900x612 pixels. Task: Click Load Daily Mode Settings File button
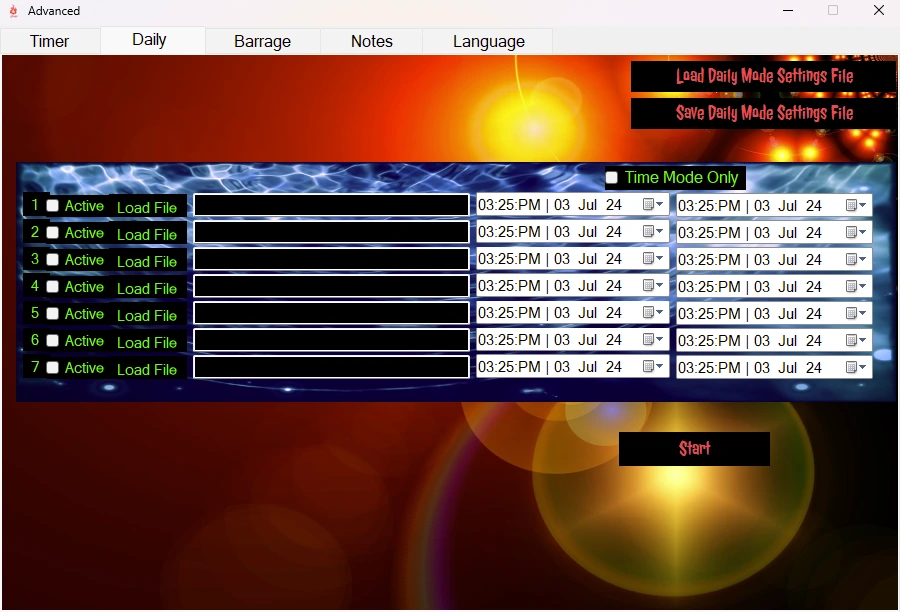[x=763, y=76]
